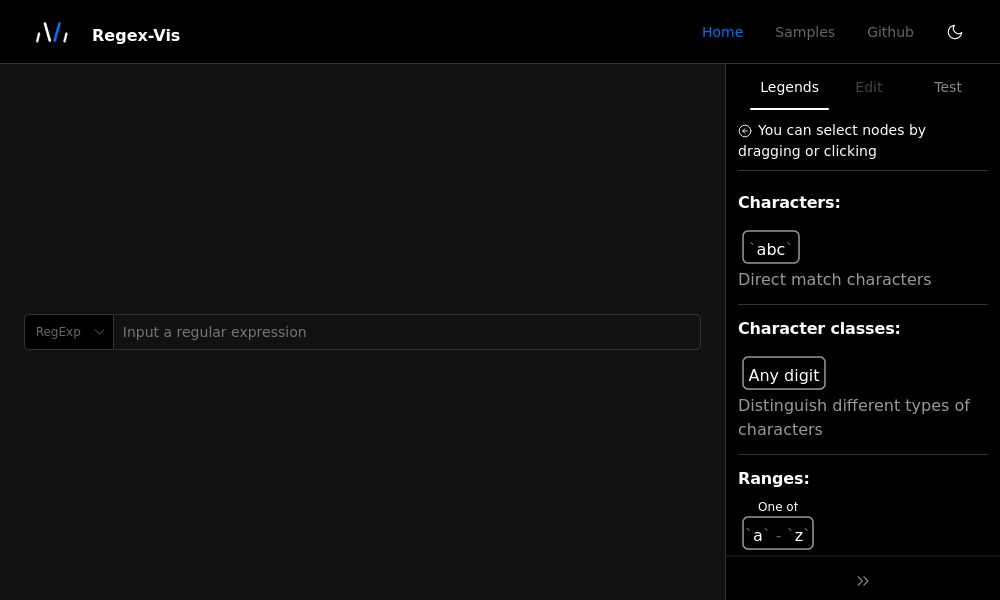Screen dimensions: 1000x600
Task: Open the Github link
Action: click(x=890, y=32)
